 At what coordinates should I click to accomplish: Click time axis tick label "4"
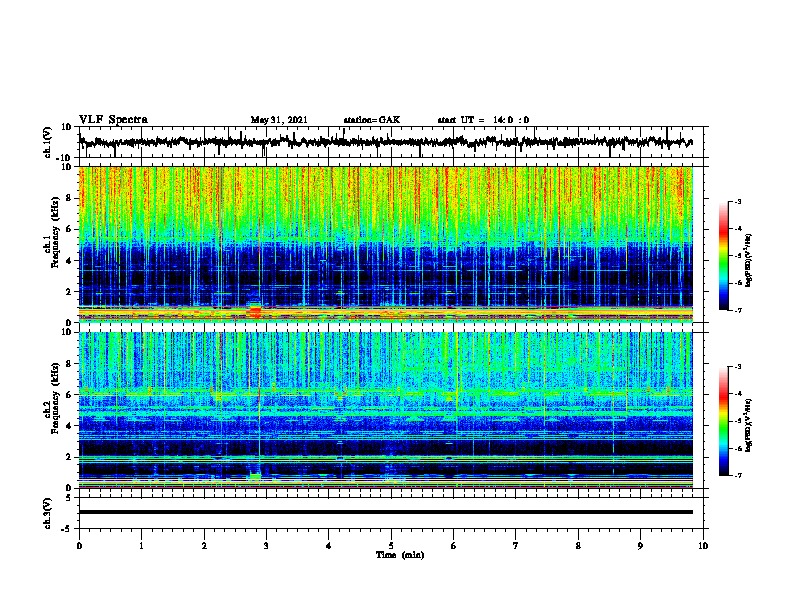(329, 546)
